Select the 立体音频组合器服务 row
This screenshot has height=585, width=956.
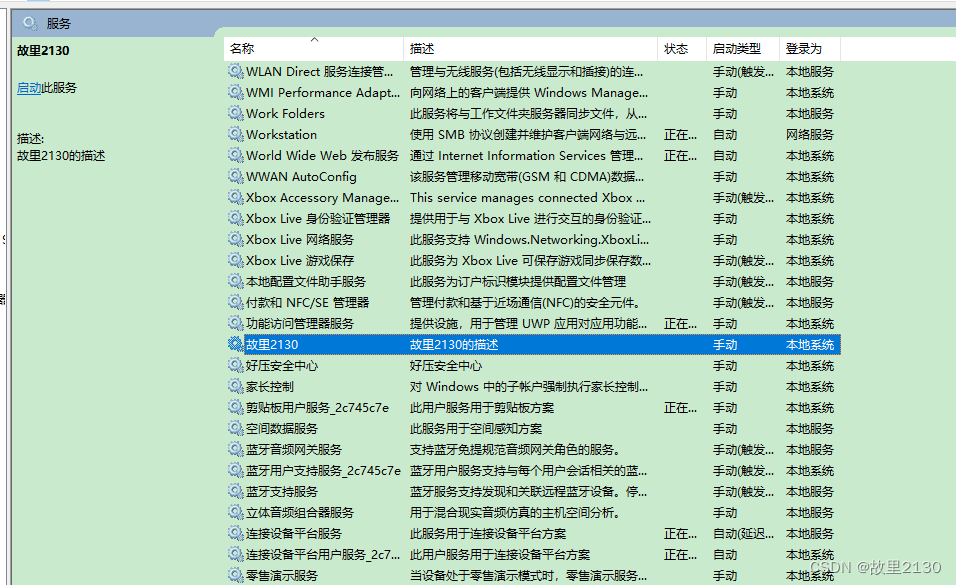coord(300,513)
